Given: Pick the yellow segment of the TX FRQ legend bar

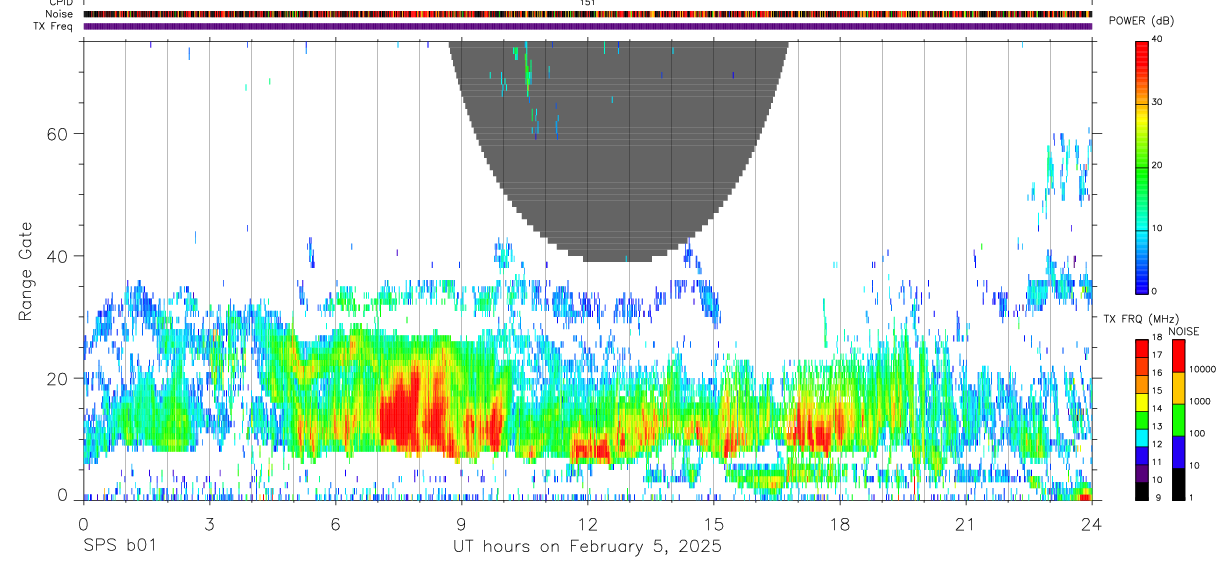Looking at the screenshot, I should click(x=1142, y=401).
